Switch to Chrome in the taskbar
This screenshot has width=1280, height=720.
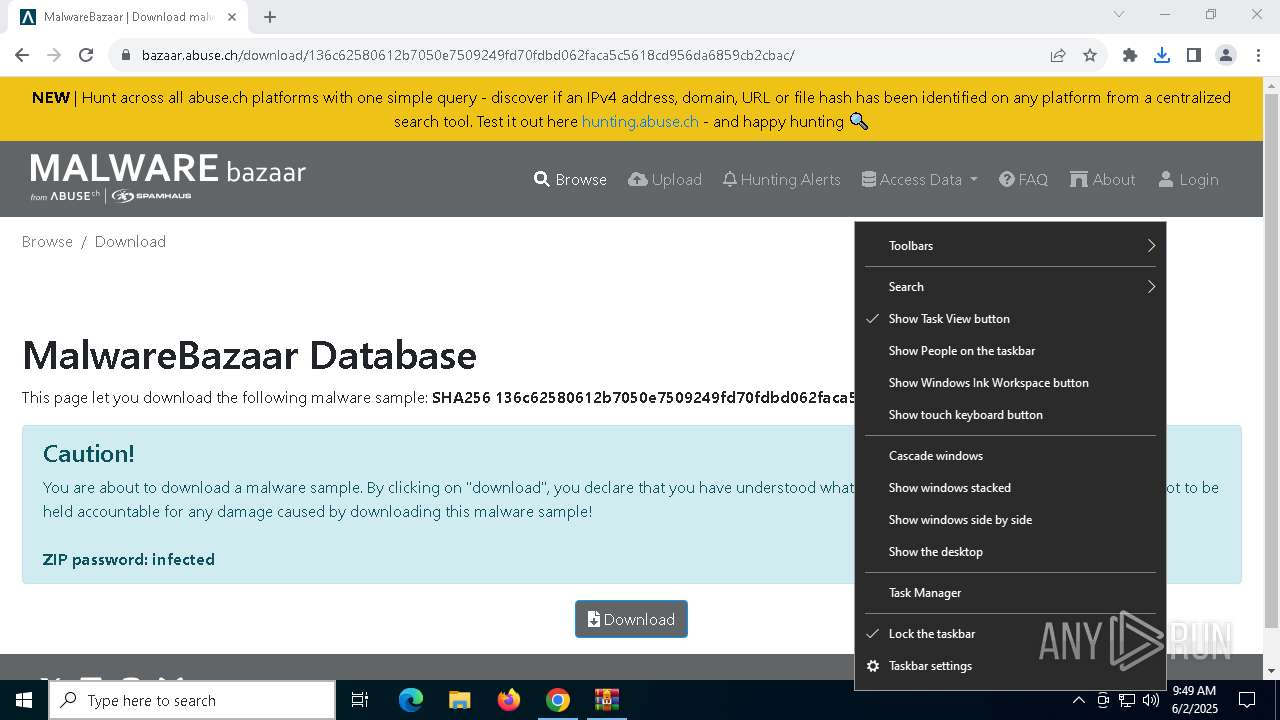tap(558, 700)
